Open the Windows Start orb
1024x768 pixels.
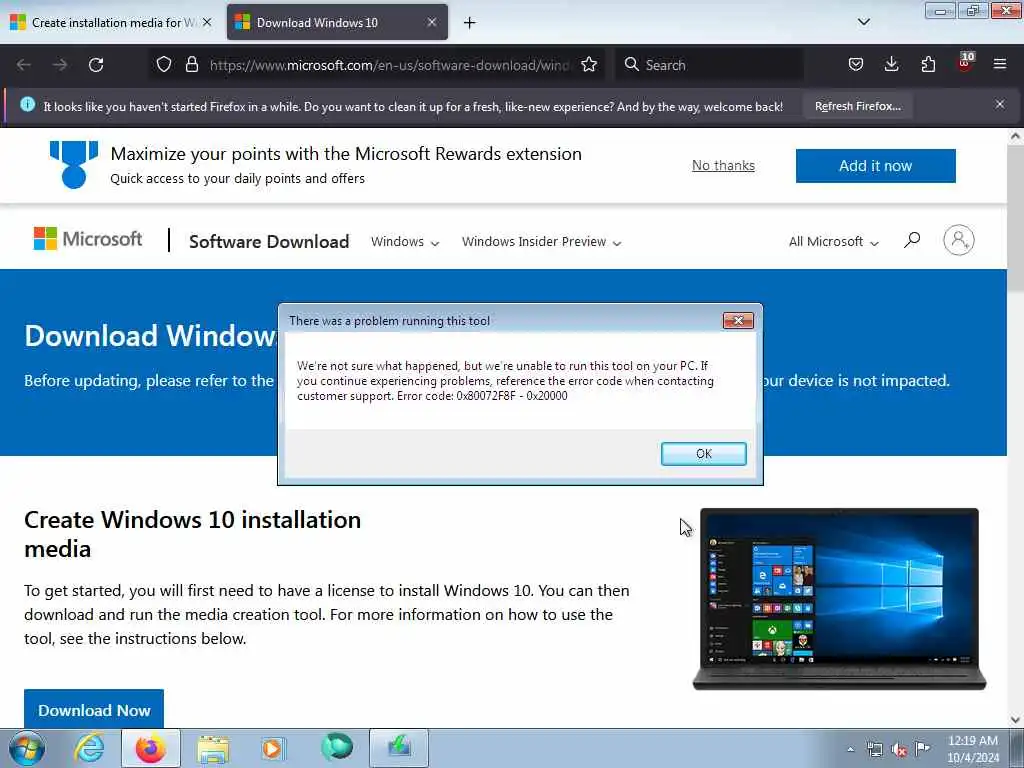click(27, 748)
